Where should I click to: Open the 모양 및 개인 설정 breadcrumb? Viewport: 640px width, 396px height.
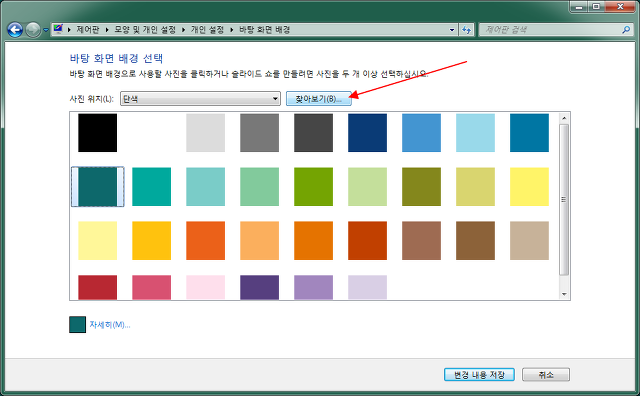point(145,29)
